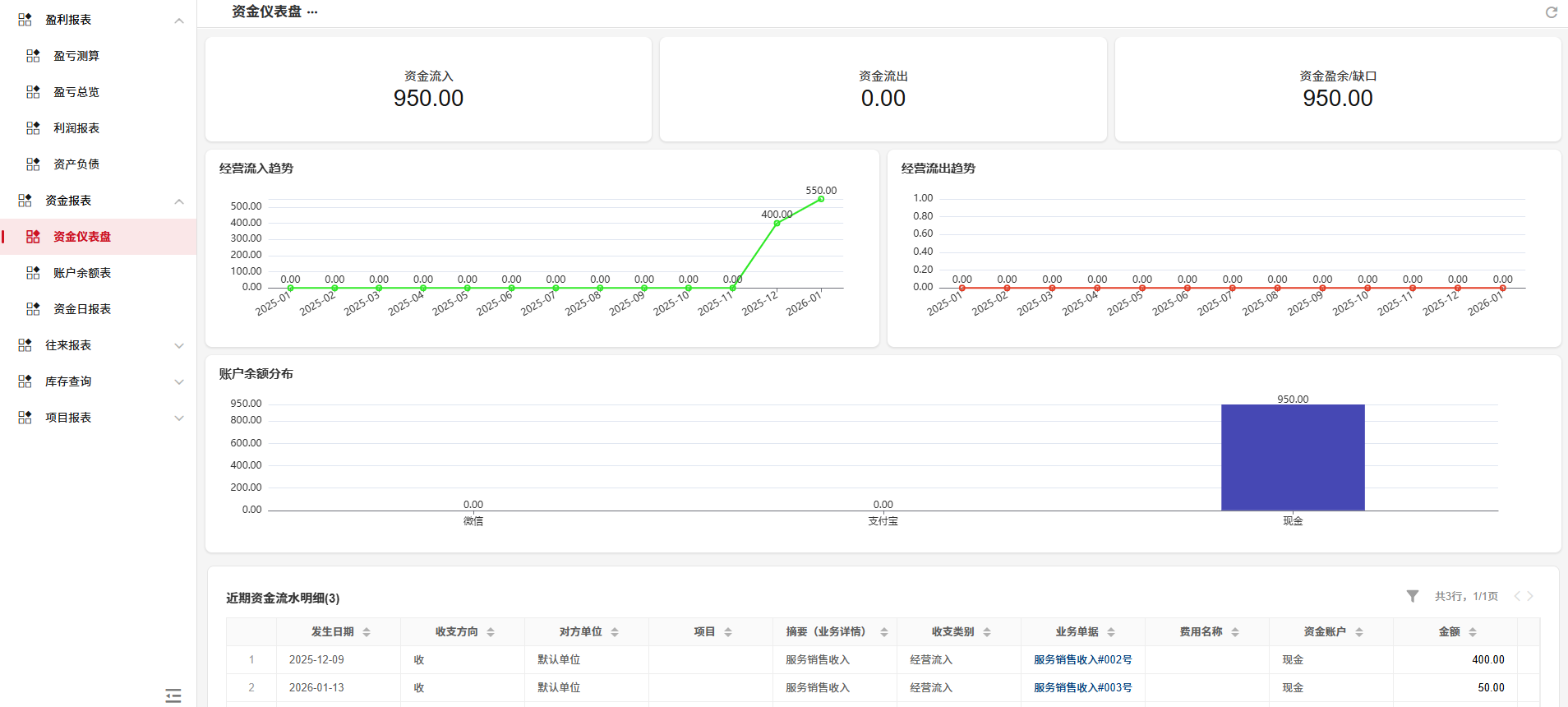Screen dimensions: 1568x707
Task: Open 账户余额表 in the sidebar
Action: click(82, 273)
